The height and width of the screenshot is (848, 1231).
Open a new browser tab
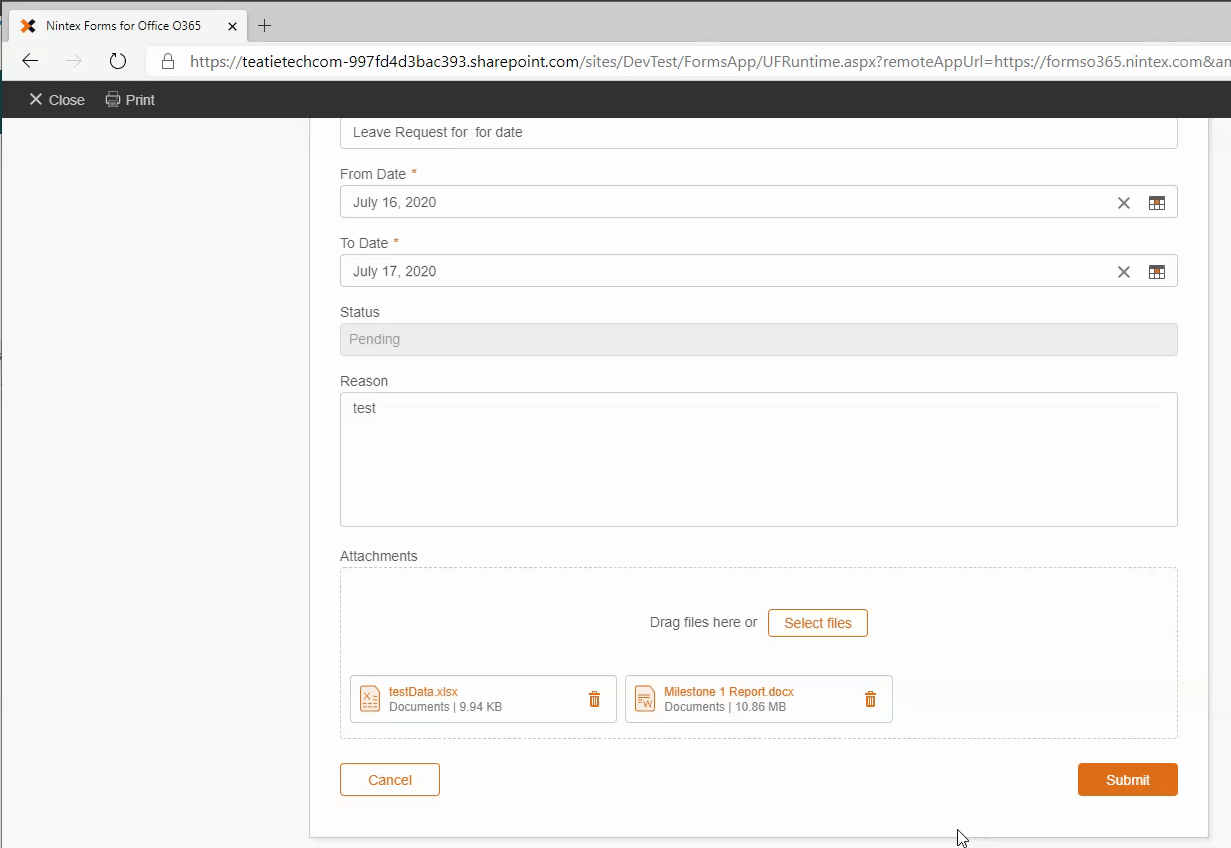point(265,26)
